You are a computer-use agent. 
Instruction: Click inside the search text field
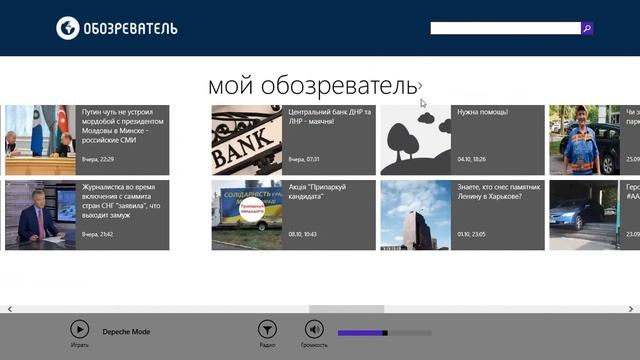[505, 28]
